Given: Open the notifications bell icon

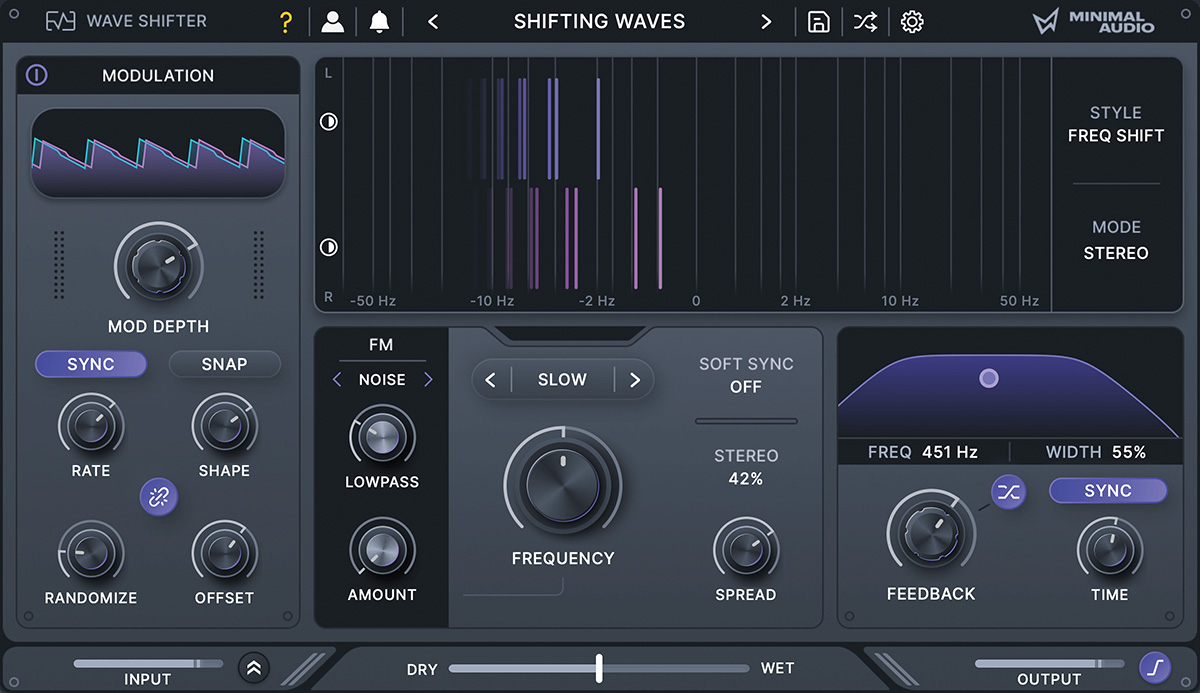Looking at the screenshot, I should pos(379,22).
